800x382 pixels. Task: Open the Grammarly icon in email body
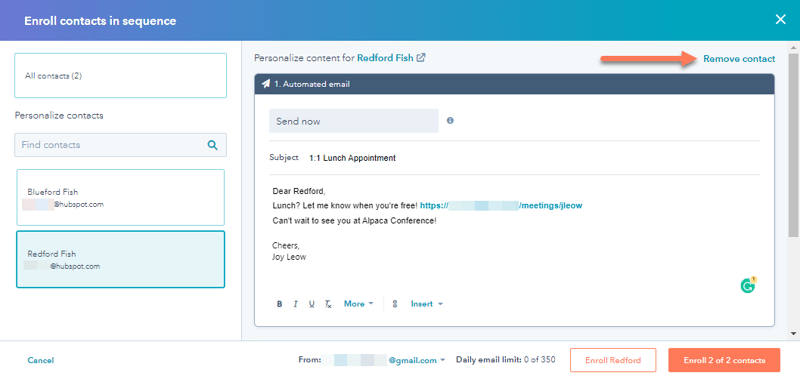748,286
